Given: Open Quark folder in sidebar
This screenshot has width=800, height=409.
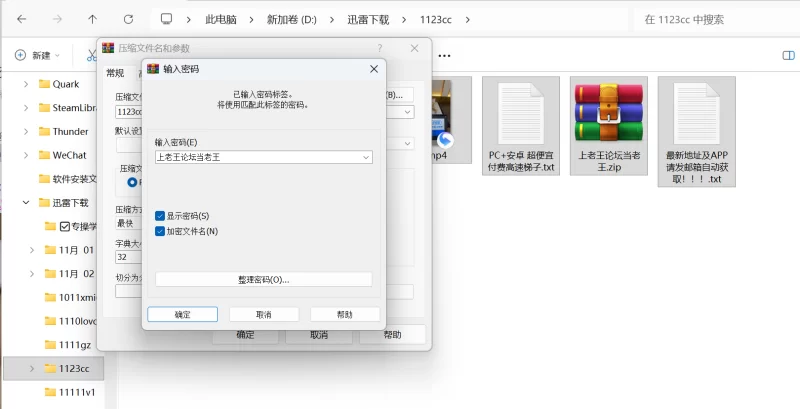Looking at the screenshot, I should (59, 84).
